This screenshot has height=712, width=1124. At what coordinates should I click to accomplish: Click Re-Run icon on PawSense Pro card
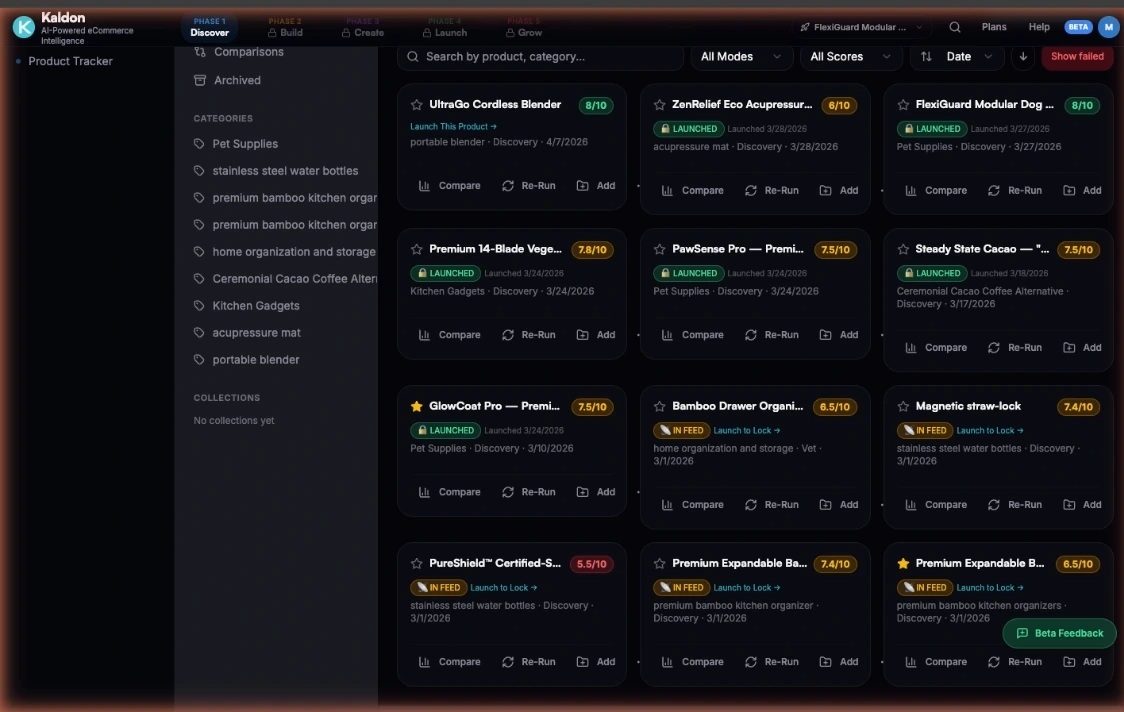(x=751, y=335)
